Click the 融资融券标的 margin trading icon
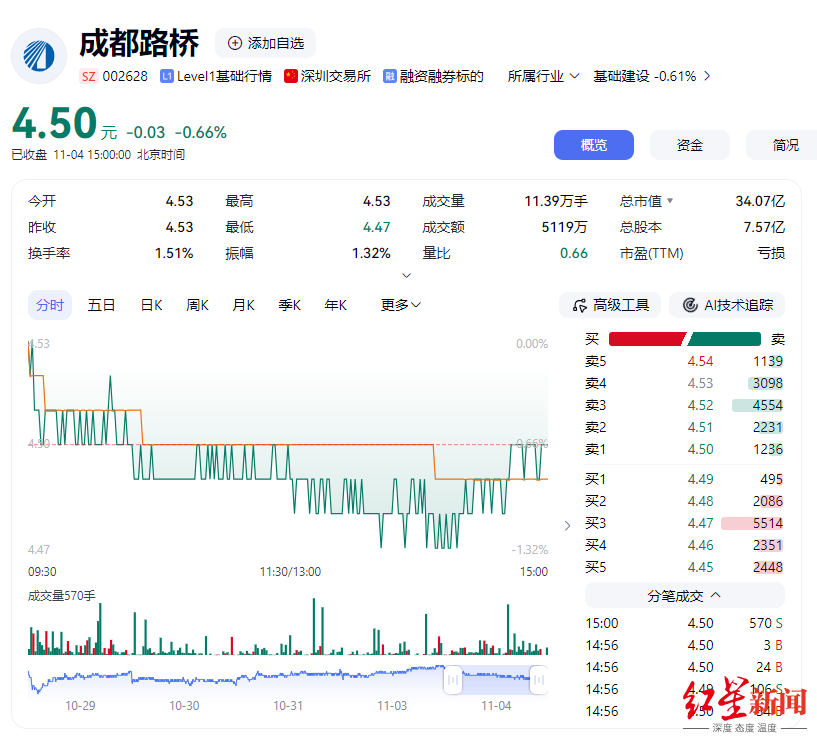Image resolution: width=817 pixels, height=744 pixels. (x=391, y=75)
